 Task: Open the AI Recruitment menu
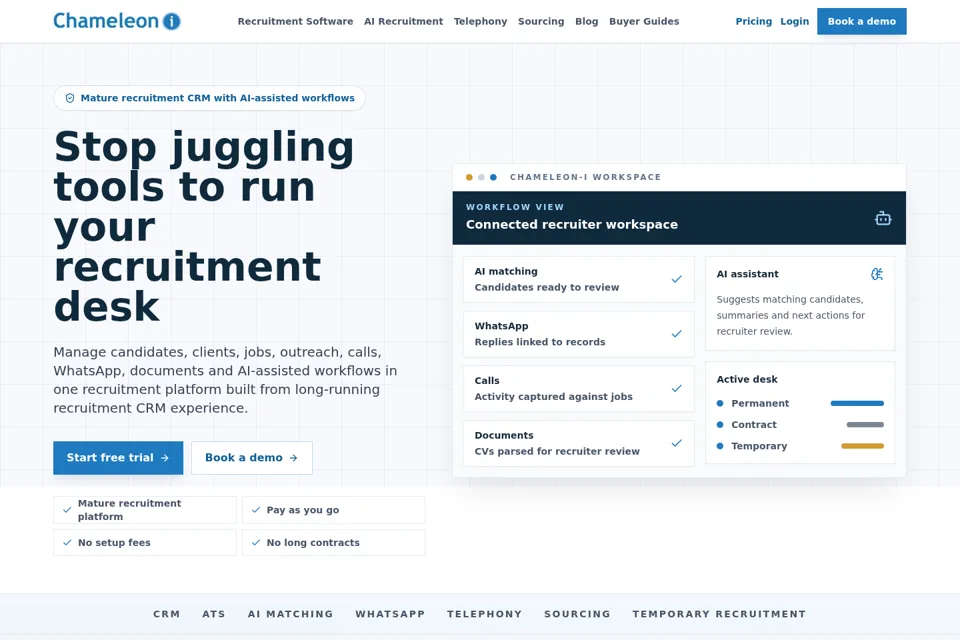pyautogui.click(x=403, y=21)
